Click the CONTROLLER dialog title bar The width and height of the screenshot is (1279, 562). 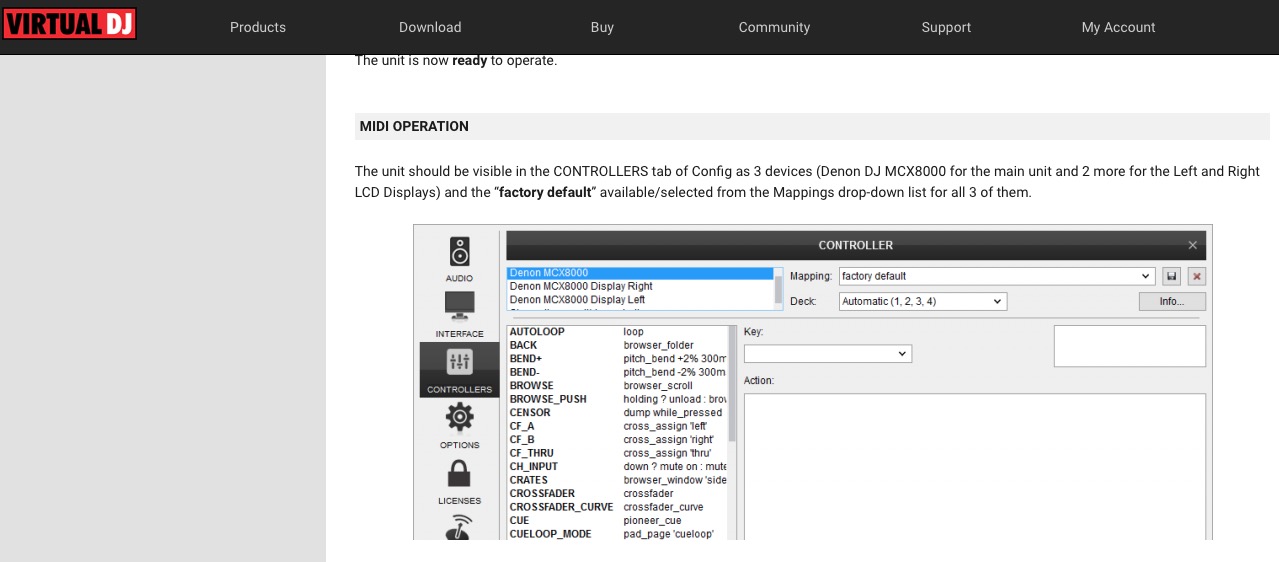pos(855,245)
